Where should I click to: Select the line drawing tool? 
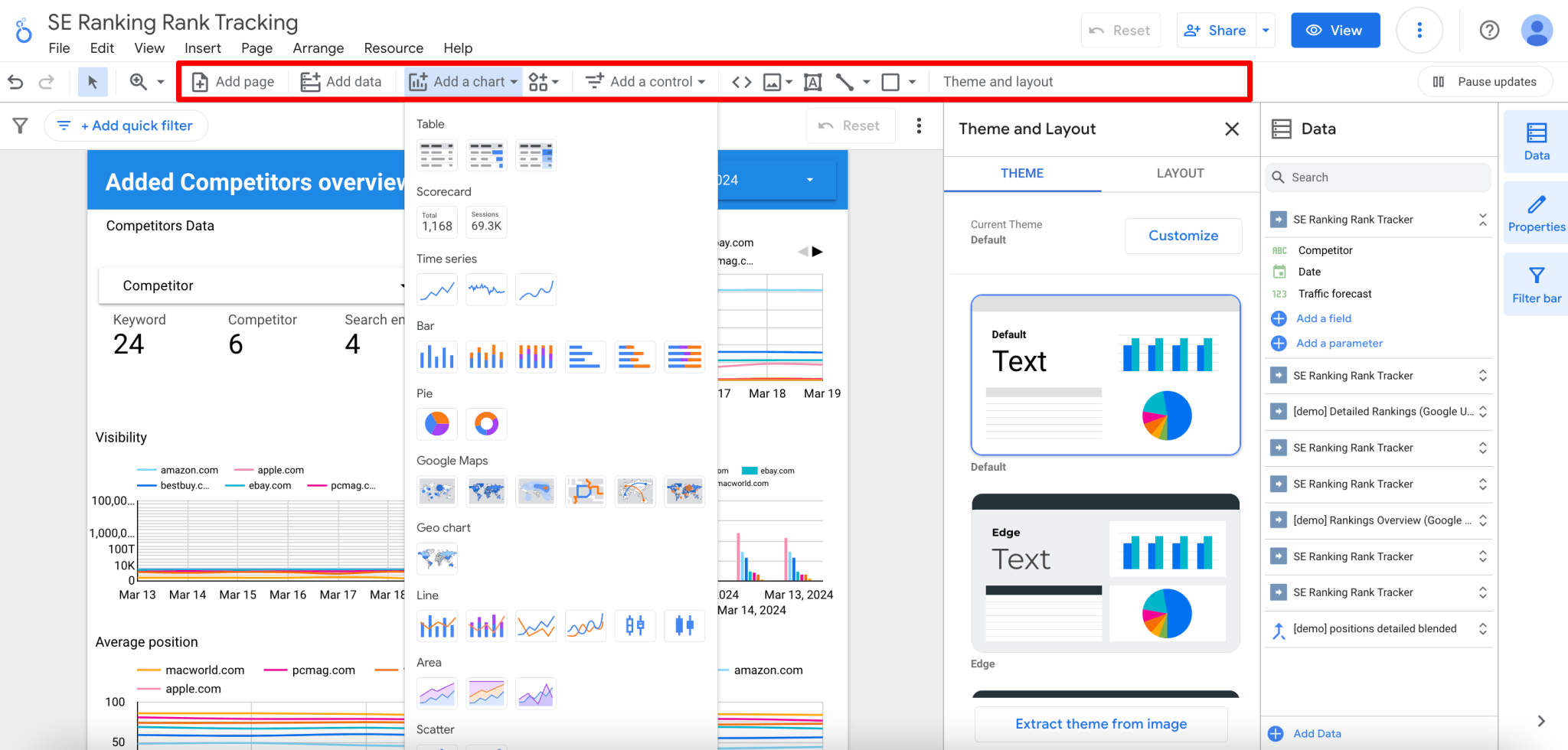[x=844, y=81]
